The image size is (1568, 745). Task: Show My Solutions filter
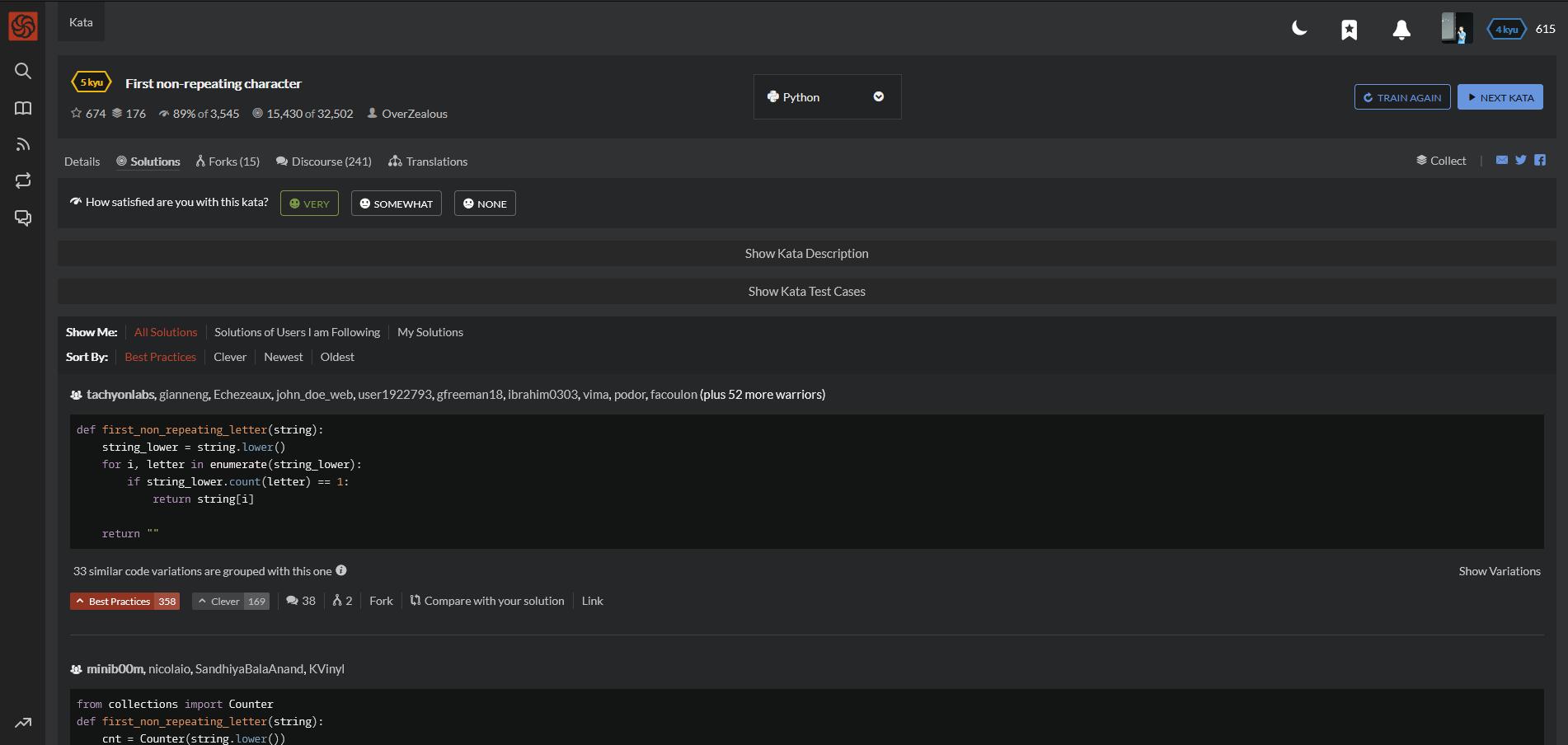click(x=430, y=332)
